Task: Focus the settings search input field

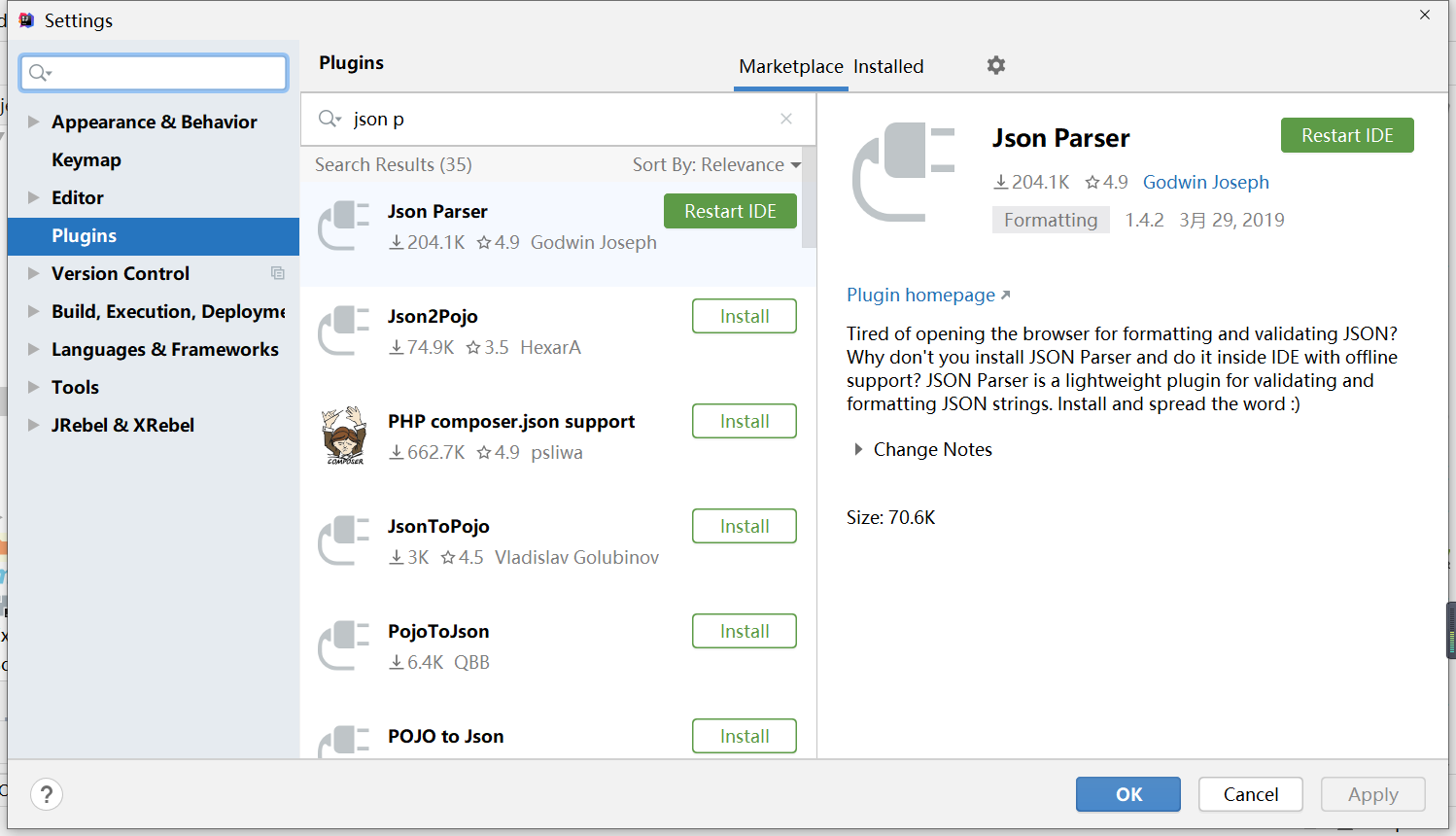Action: [154, 73]
